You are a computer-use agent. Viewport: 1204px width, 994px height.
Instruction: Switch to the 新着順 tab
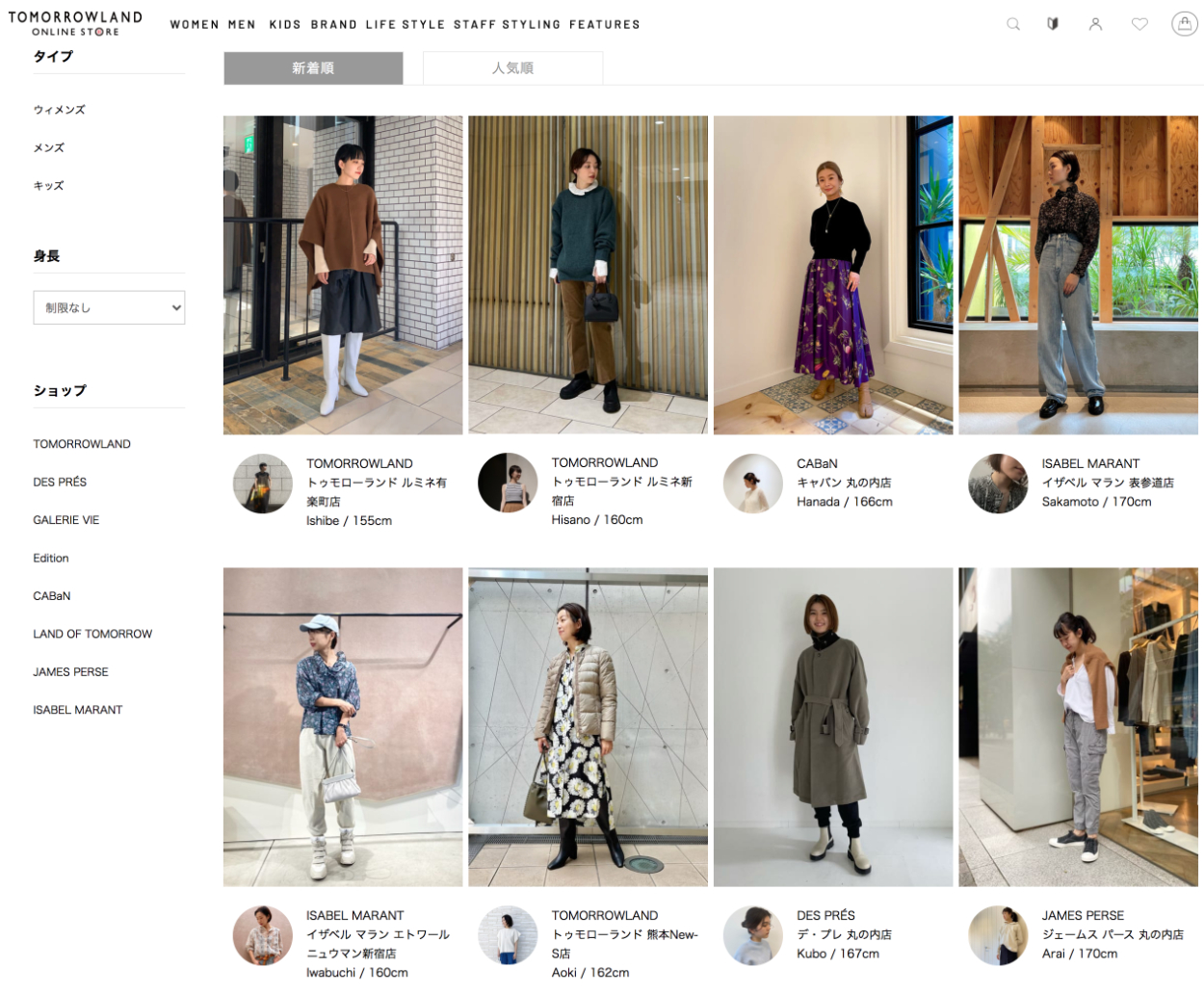click(313, 68)
